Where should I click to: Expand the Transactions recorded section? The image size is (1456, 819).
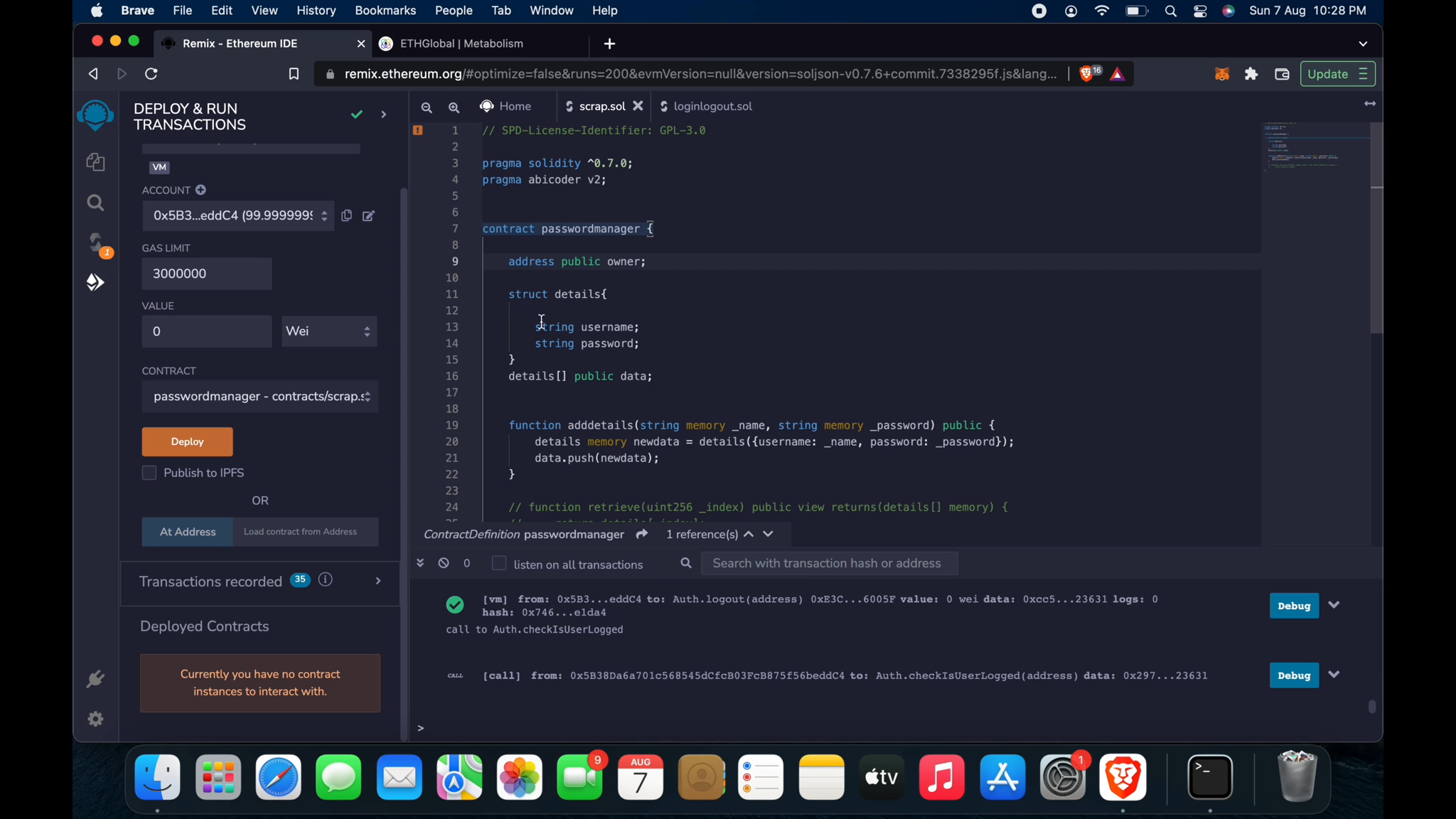coord(379,582)
